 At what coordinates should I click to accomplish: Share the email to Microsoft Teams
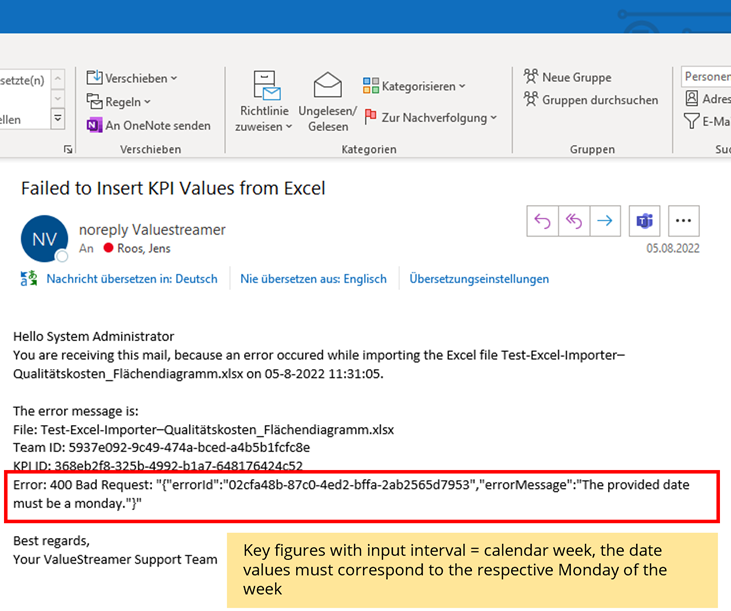point(645,221)
